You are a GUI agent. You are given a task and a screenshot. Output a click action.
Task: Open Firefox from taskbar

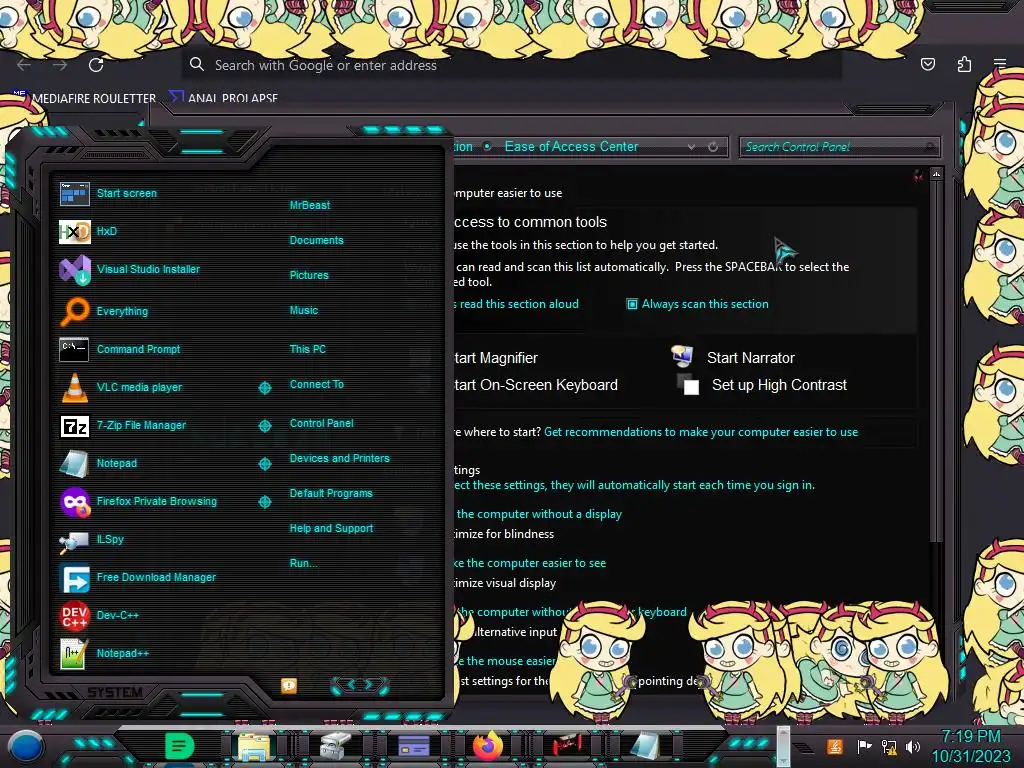point(488,745)
